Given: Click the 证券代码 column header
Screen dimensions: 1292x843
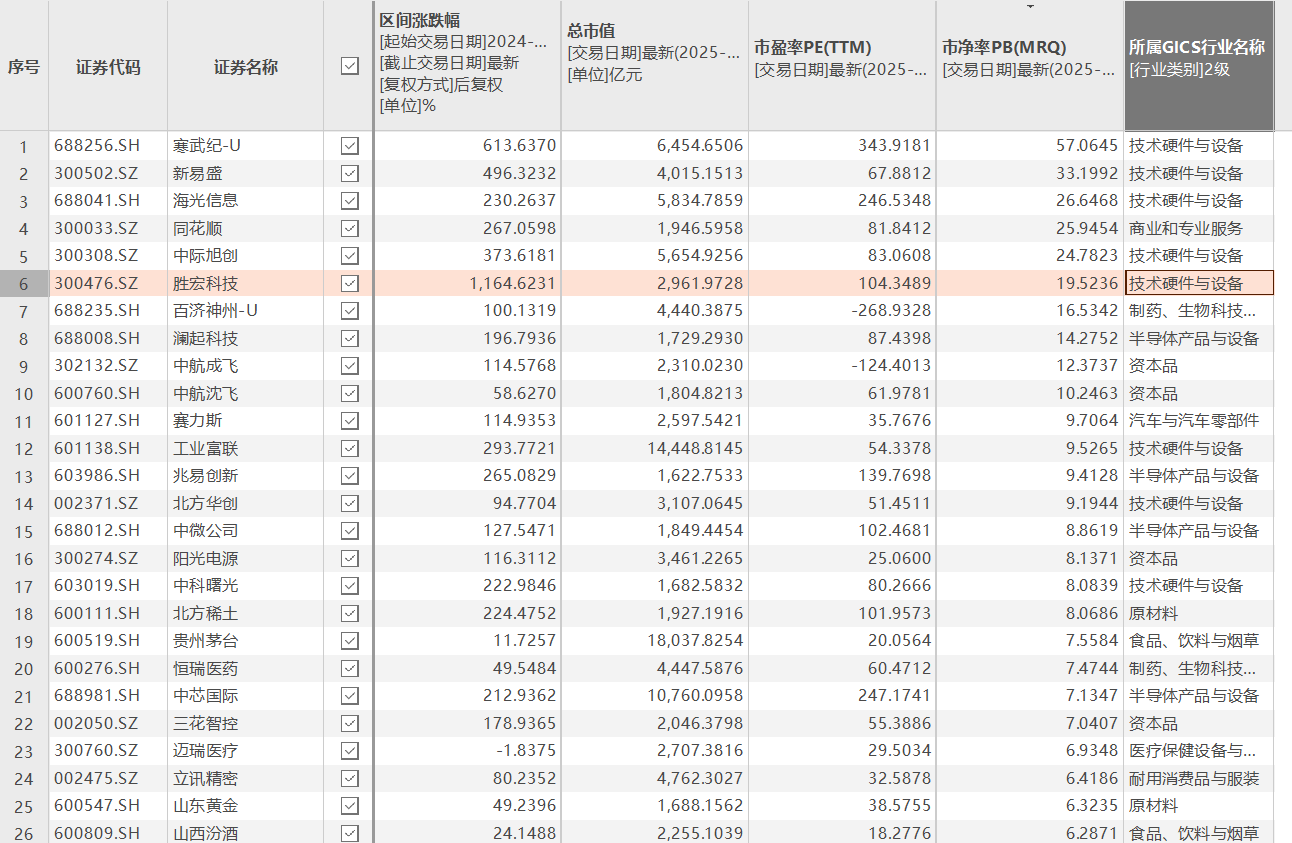Looking at the screenshot, I should (x=108, y=67).
